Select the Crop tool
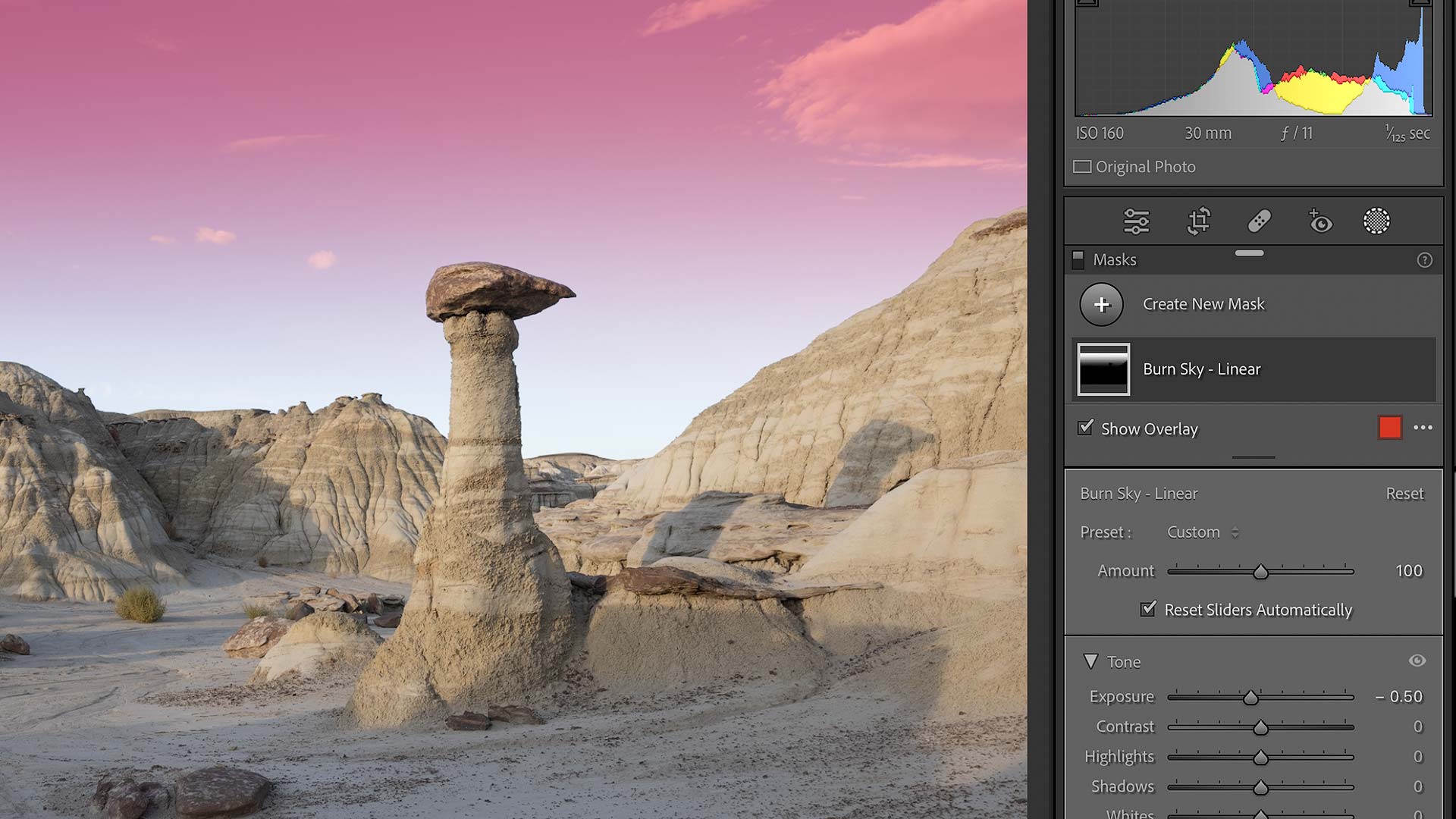 coord(1199,221)
